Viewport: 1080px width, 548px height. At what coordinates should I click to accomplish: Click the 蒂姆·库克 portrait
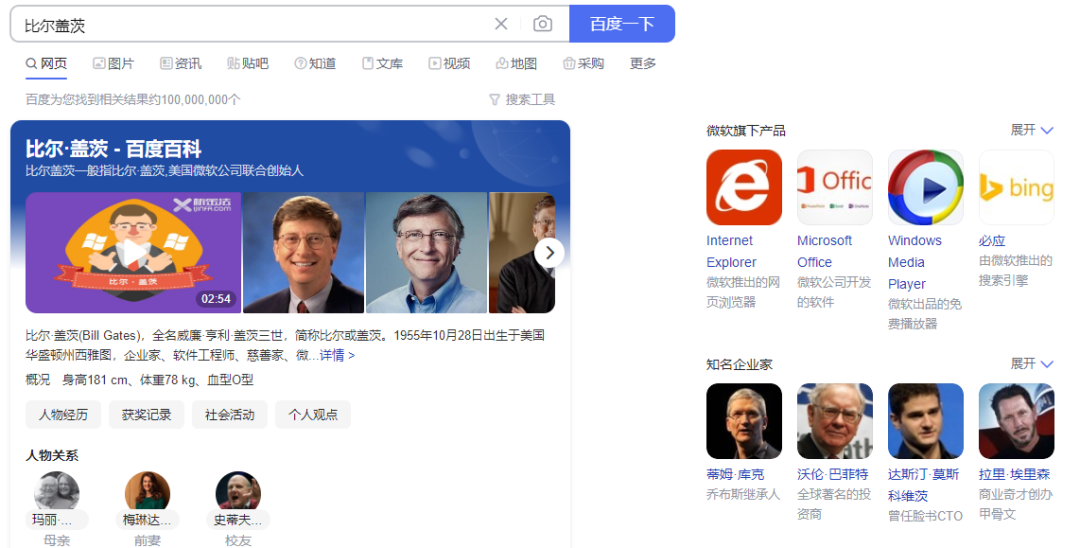point(744,421)
